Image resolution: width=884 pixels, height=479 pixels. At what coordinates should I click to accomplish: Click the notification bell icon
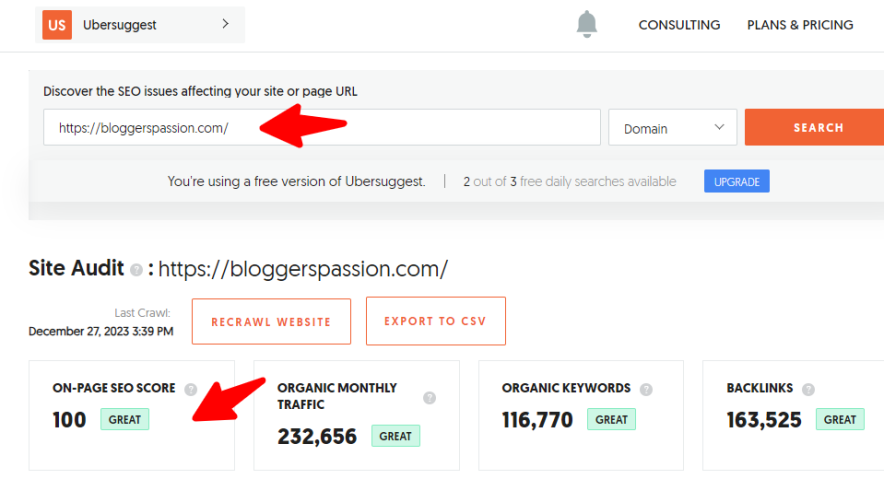[587, 25]
